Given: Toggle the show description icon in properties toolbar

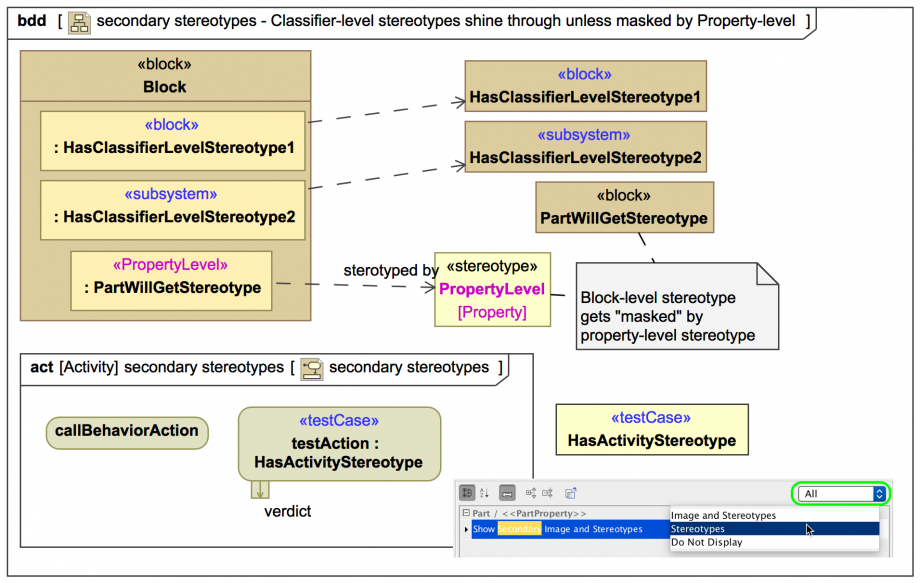Looking at the screenshot, I should 507,493.
